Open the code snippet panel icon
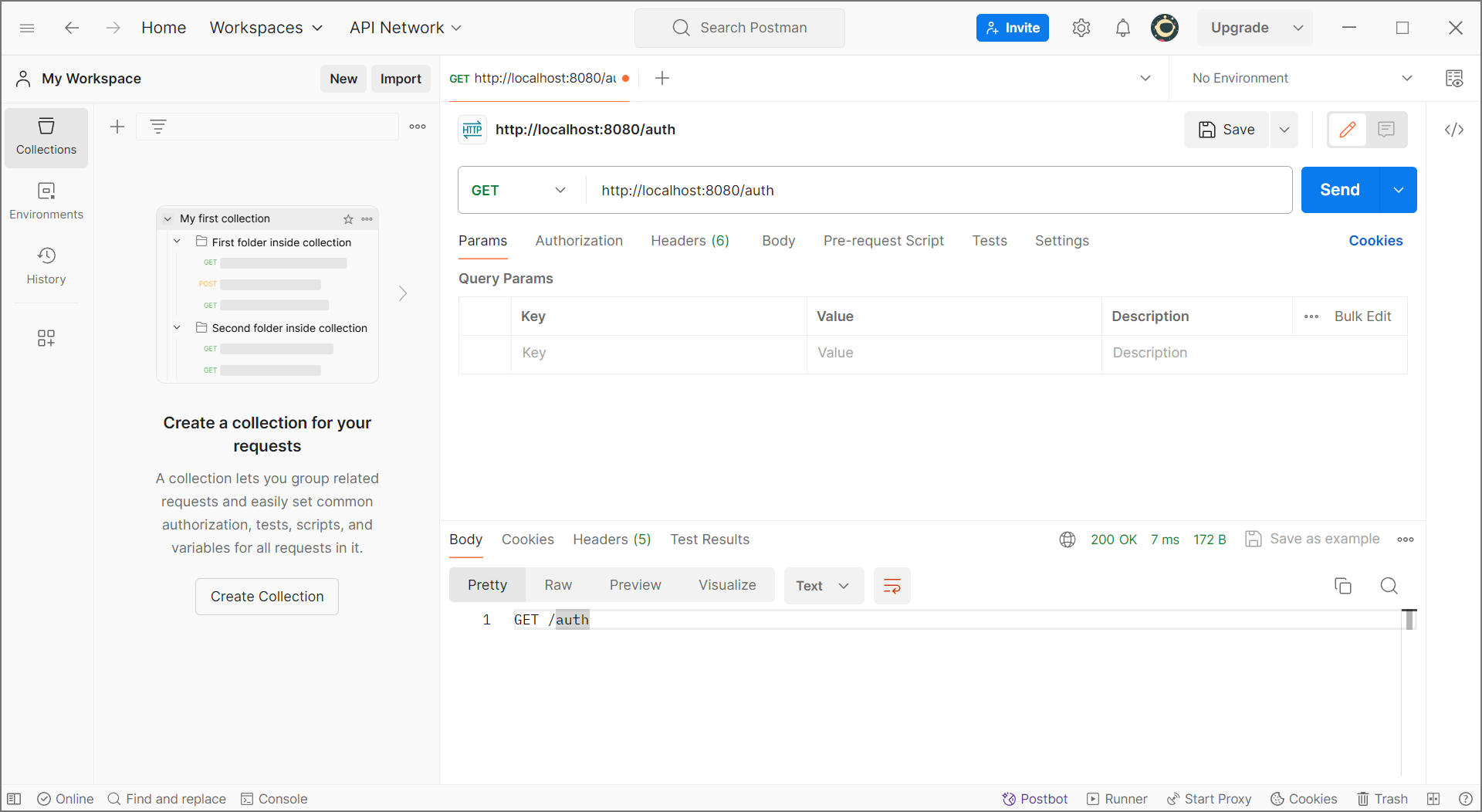1482x812 pixels. pos(1454,130)
